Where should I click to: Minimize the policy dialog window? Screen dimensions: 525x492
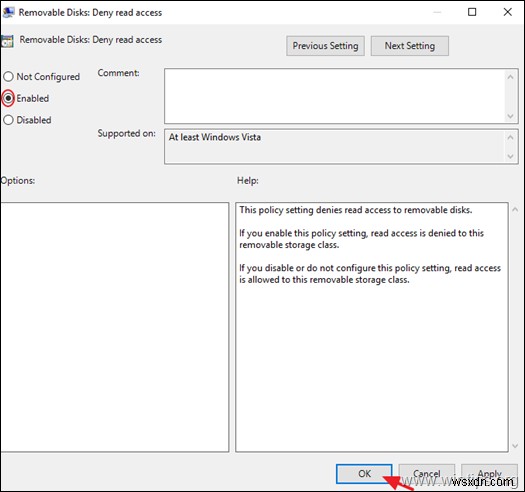point(437,12)
